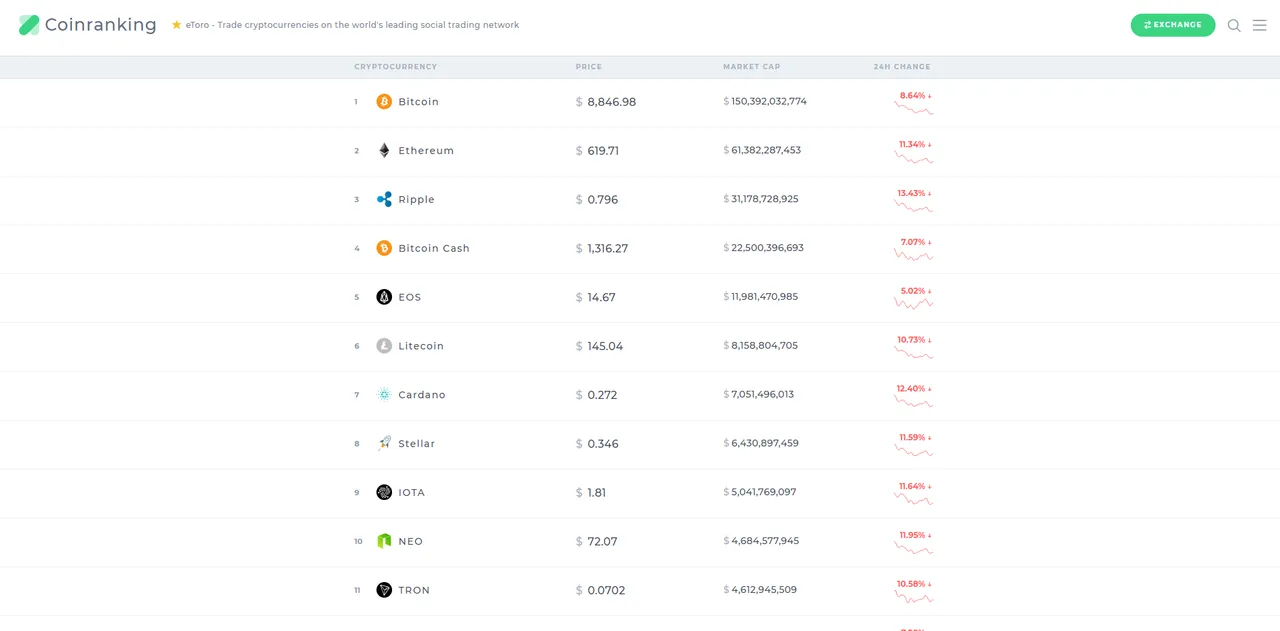Click the IOTA coin icon
The image size is (1280, 631).
pyautogui.click(x=384, y=492)
